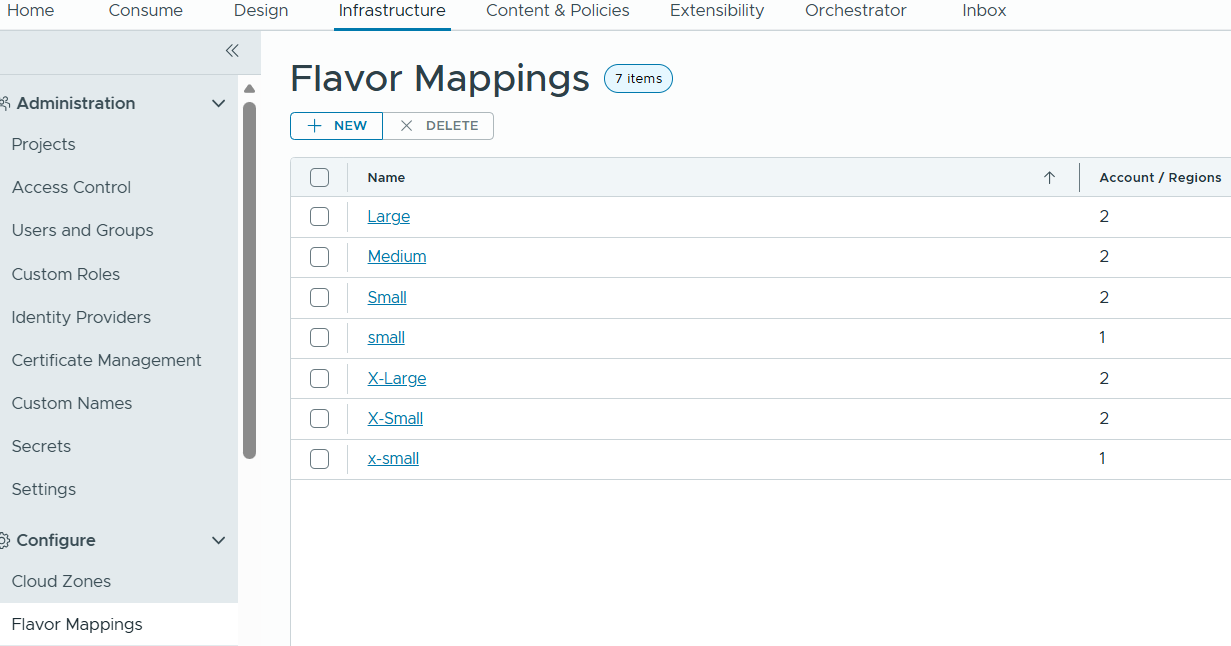Open the lowercase x-small mapping link
The width and height of the screenshot is (1231, 646).
pos(393,459)
